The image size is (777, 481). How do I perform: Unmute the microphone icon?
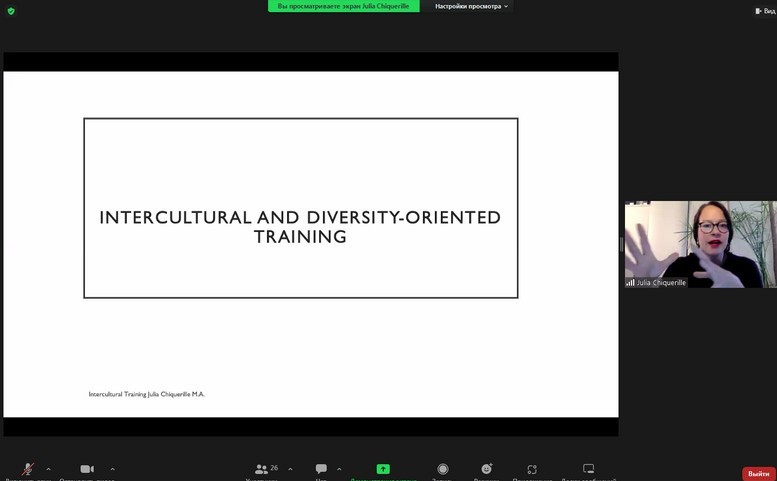pos(28,469)
